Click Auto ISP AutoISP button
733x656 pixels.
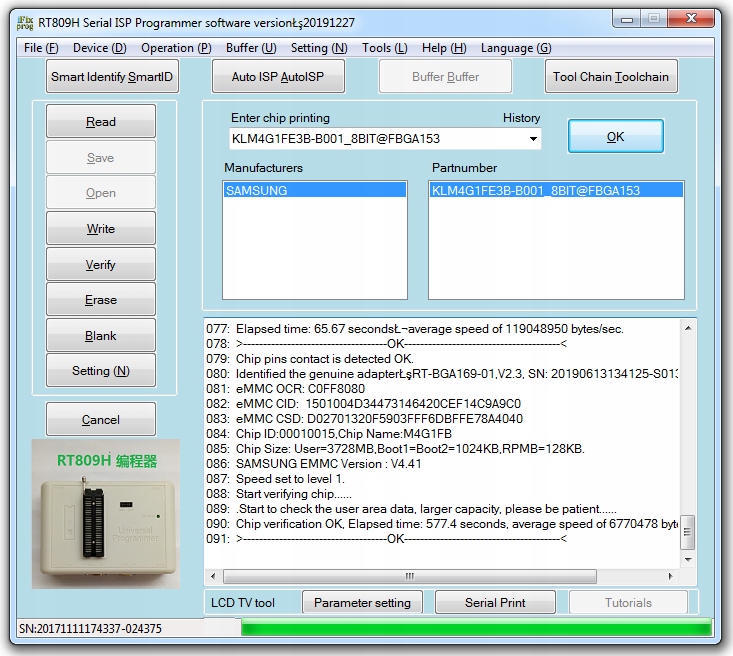coord(278,77)
